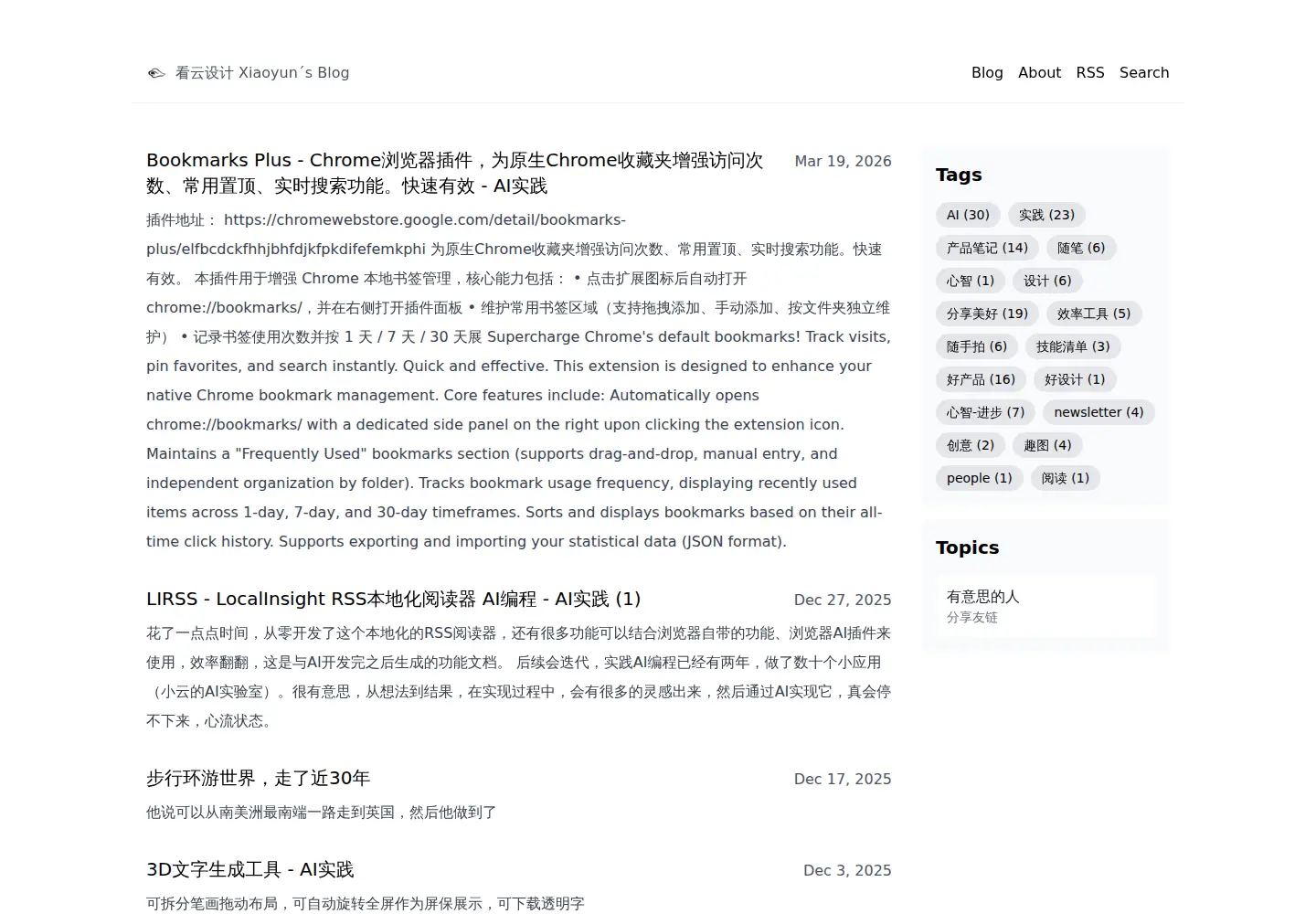1316x914 pixels.
Task: Click the Tags sidebar heading
Action: pyautogui.click(x=959, y=175)
